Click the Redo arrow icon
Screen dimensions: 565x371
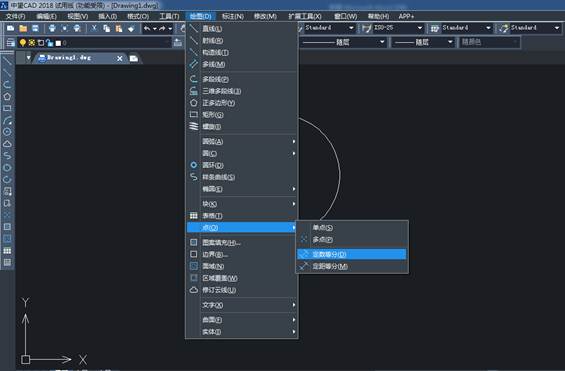click(x=162, y=28)
